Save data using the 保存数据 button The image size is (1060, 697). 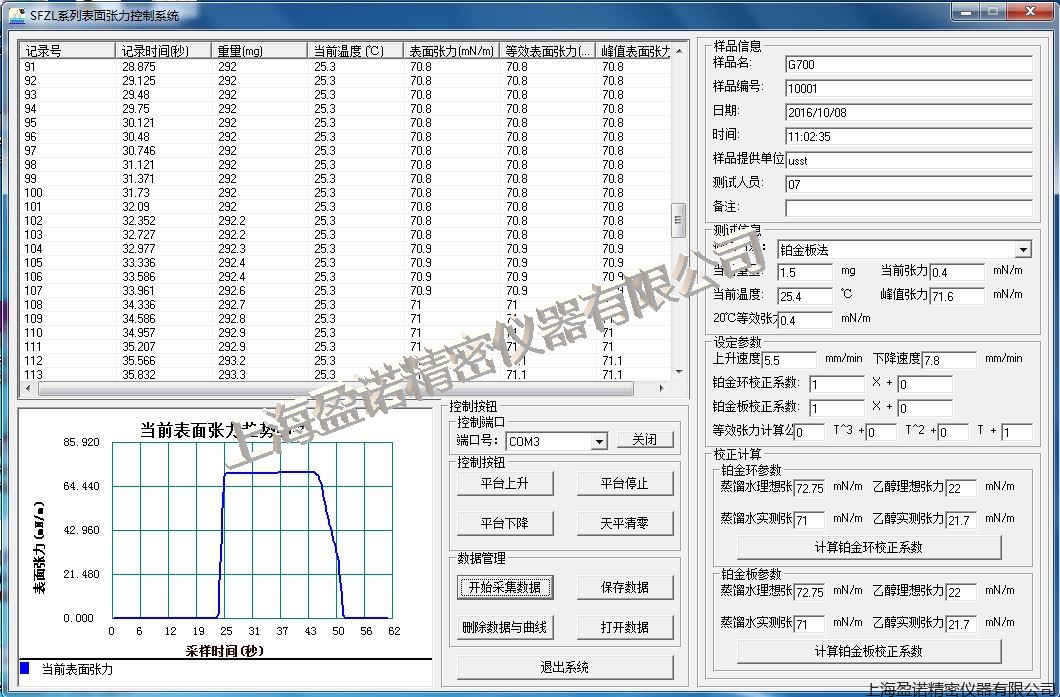click(624, 587)
